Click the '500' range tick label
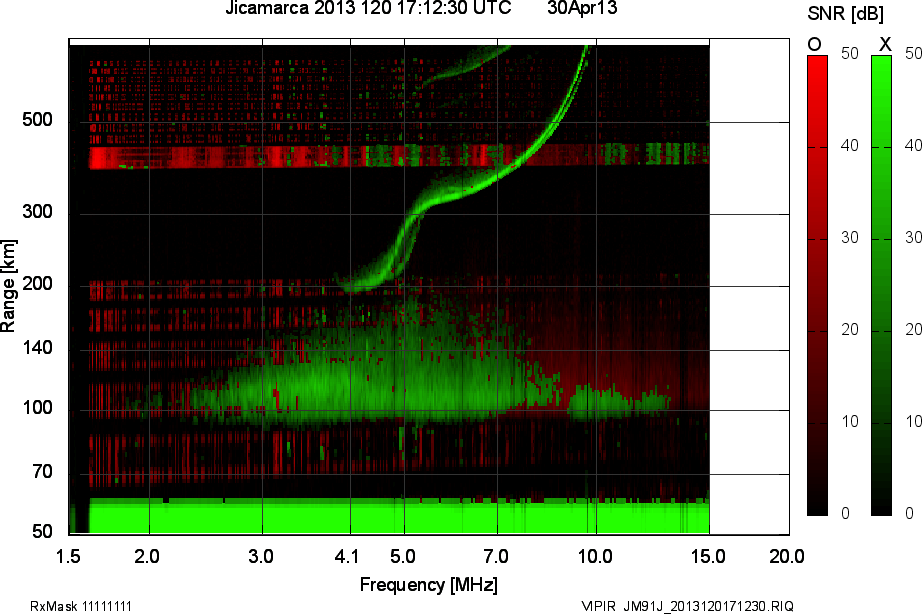Viewport: 922px width, 614px height. (x=37, y=120)
